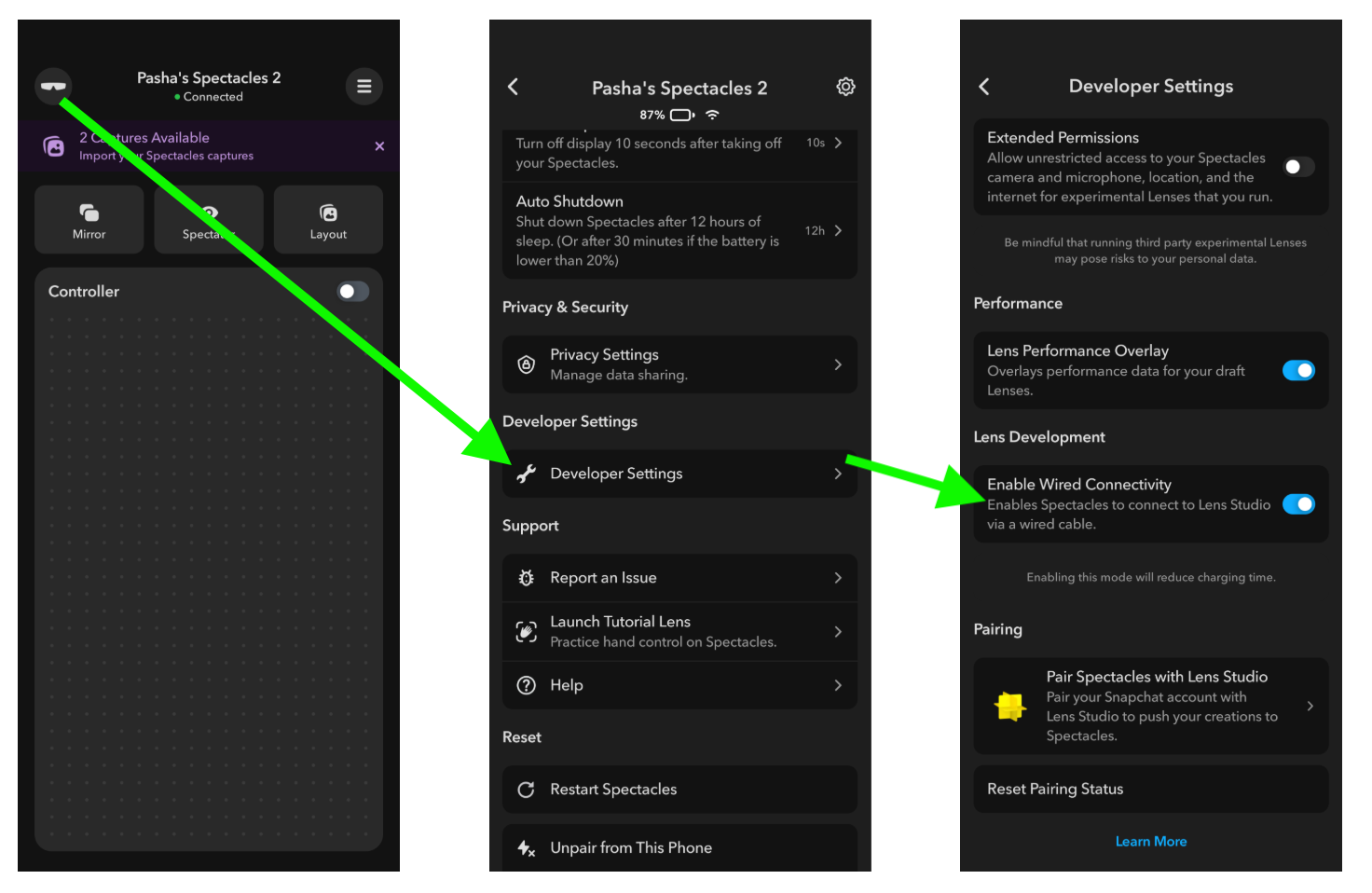Screen dimensions: 1372x893
Task: Tap the Spectacles glasses icon at top left
Action: pyautogui.click(x=53, y=87)
